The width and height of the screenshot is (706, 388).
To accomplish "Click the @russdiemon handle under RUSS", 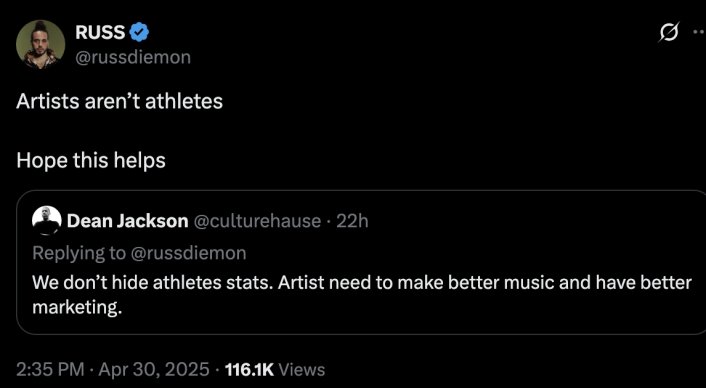I will coord(133,57).
